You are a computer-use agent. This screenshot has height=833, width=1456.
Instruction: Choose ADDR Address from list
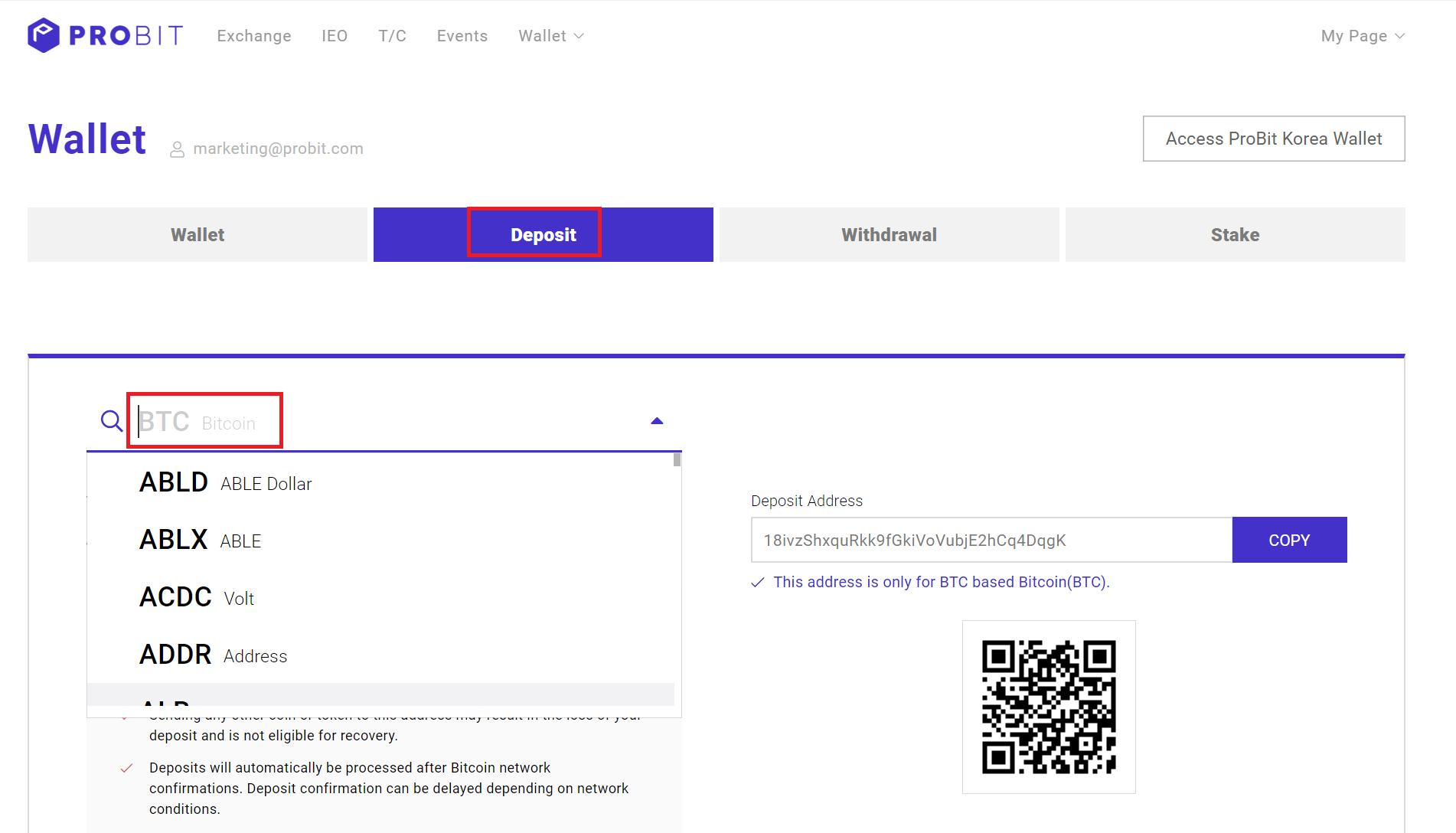click(x=380, y=655)
